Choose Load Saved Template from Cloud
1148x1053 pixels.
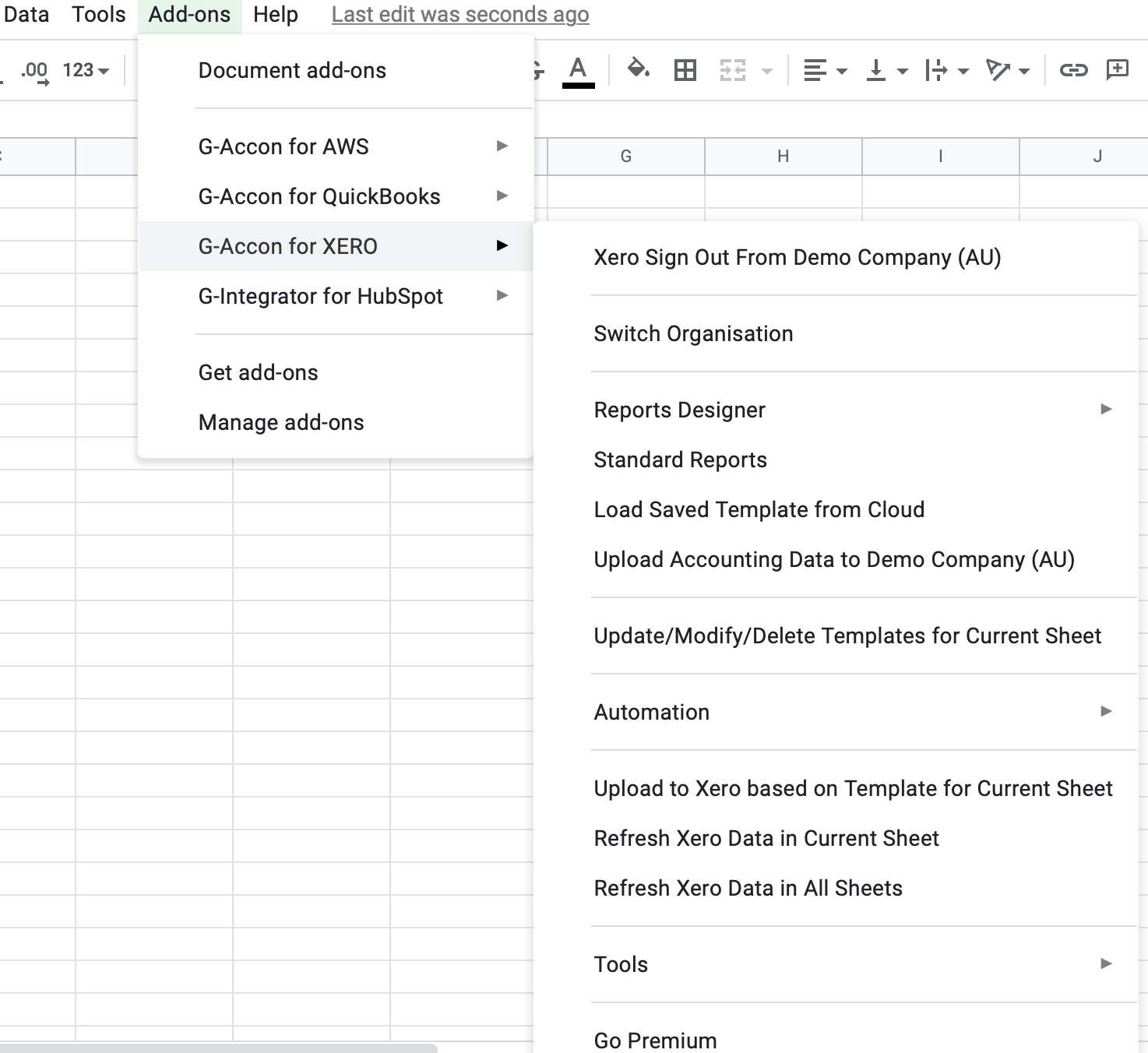(x=836, y=509)
